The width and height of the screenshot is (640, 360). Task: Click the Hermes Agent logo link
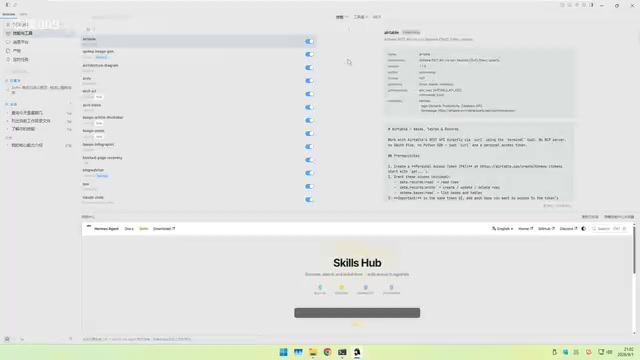(103, 229)
